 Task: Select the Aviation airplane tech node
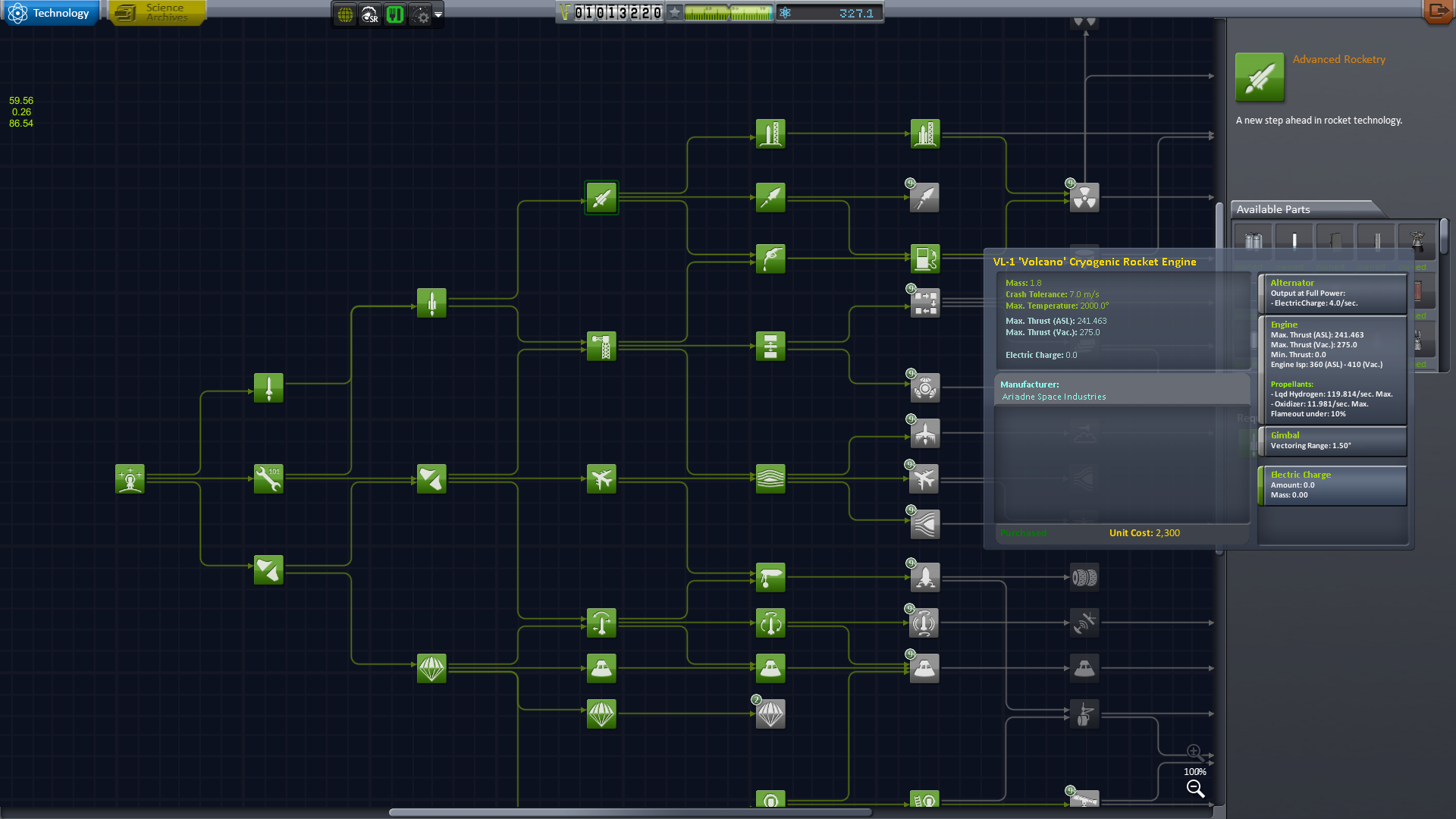[x=601, y=479]
